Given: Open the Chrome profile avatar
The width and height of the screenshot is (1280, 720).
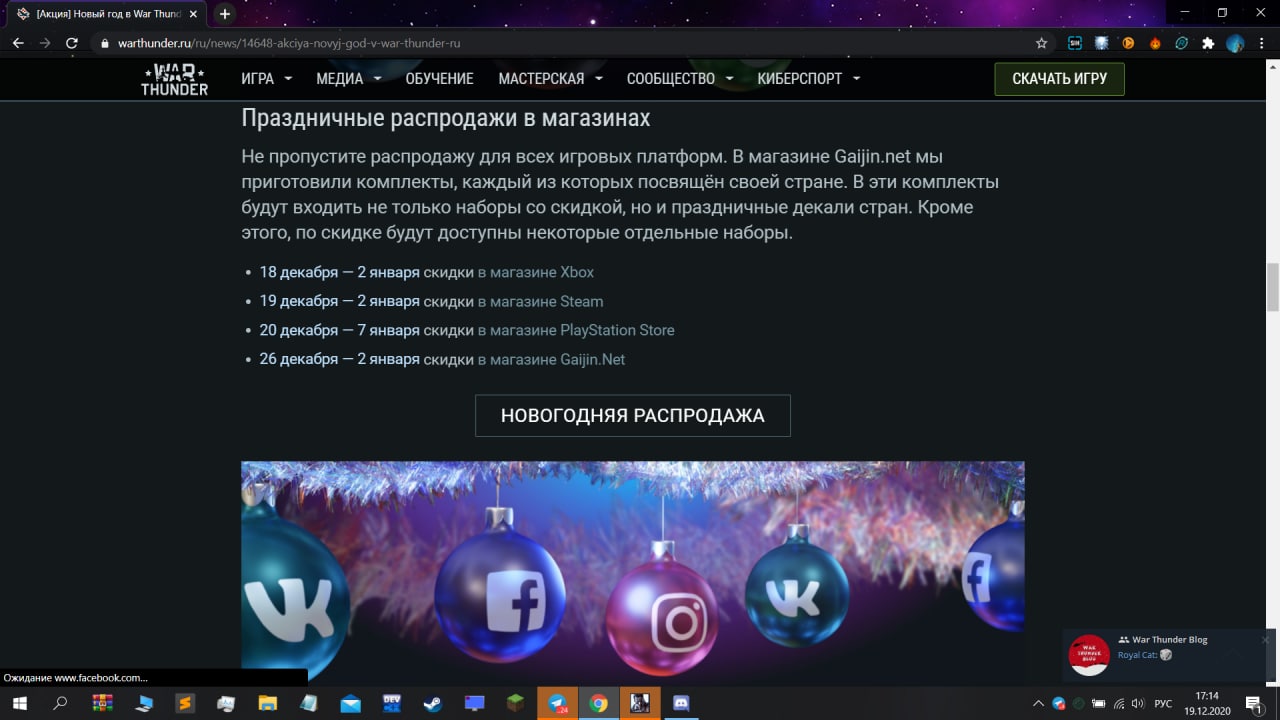Looking at the screenshot, I should (x=1235, y=43).
